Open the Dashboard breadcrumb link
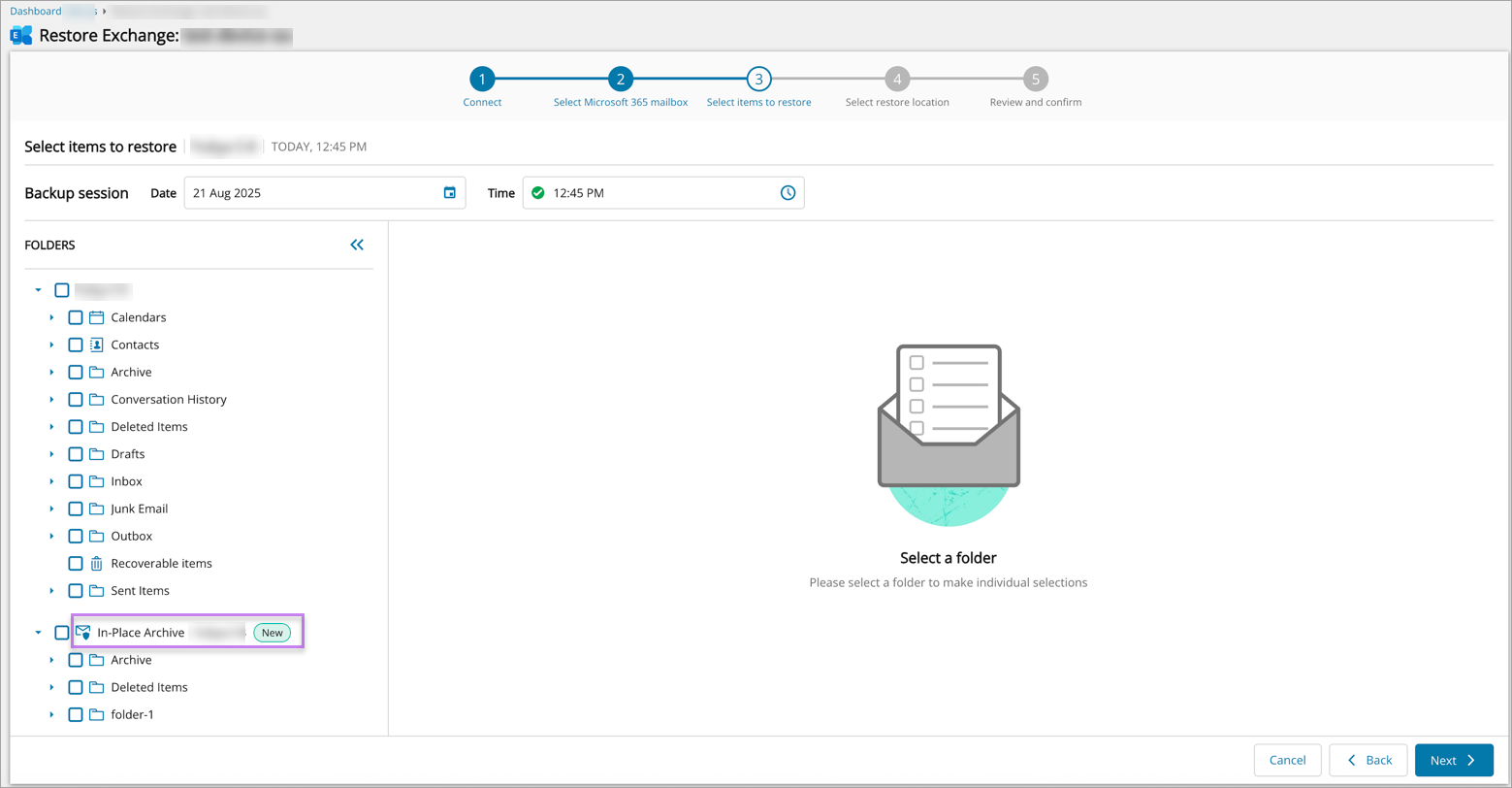The image size is (1512, 788). (36, 11)
